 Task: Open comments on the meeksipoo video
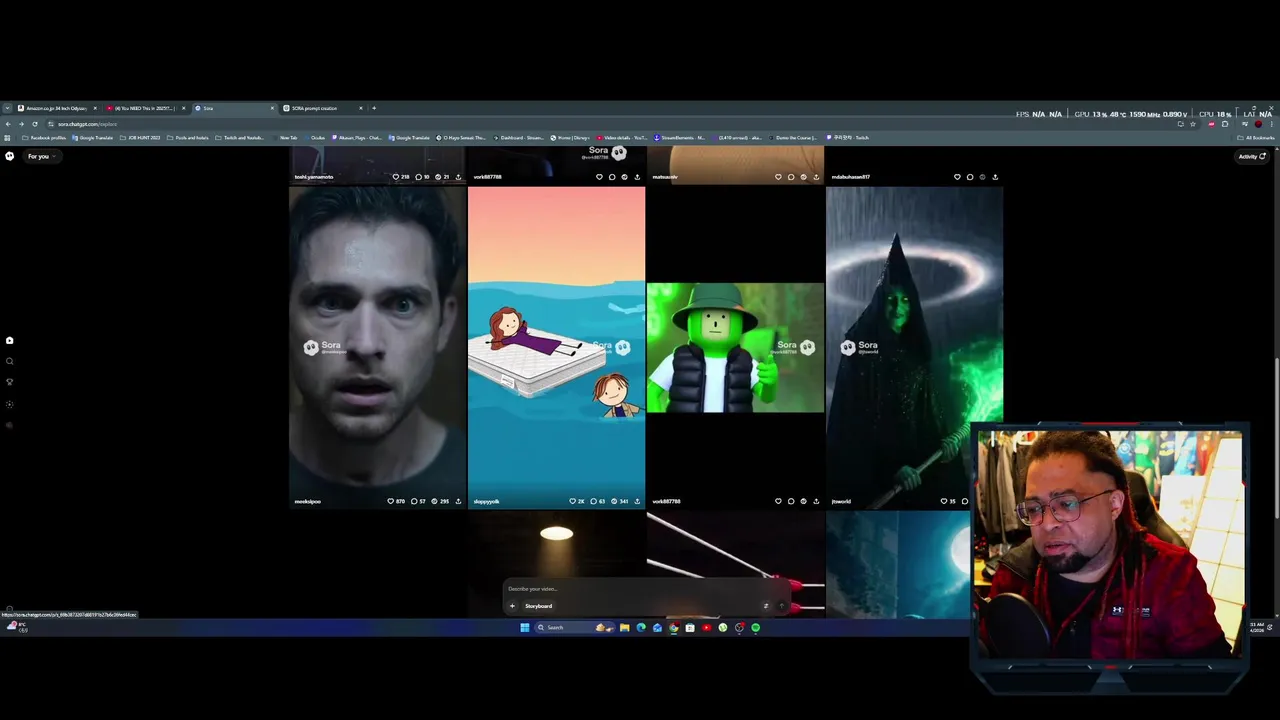pos(415,501)
